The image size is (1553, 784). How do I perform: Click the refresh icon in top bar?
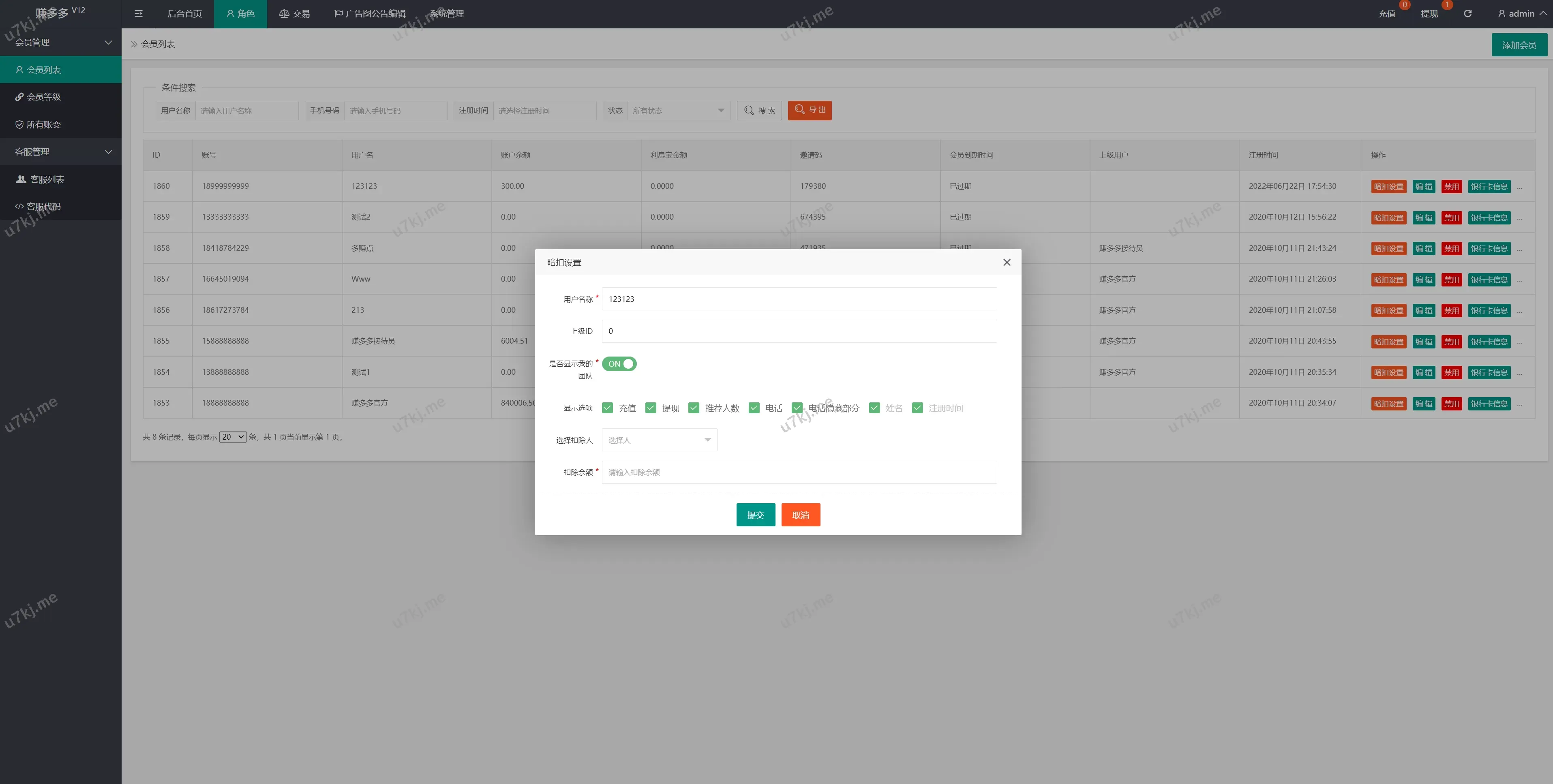click(x=1467, y=13)
